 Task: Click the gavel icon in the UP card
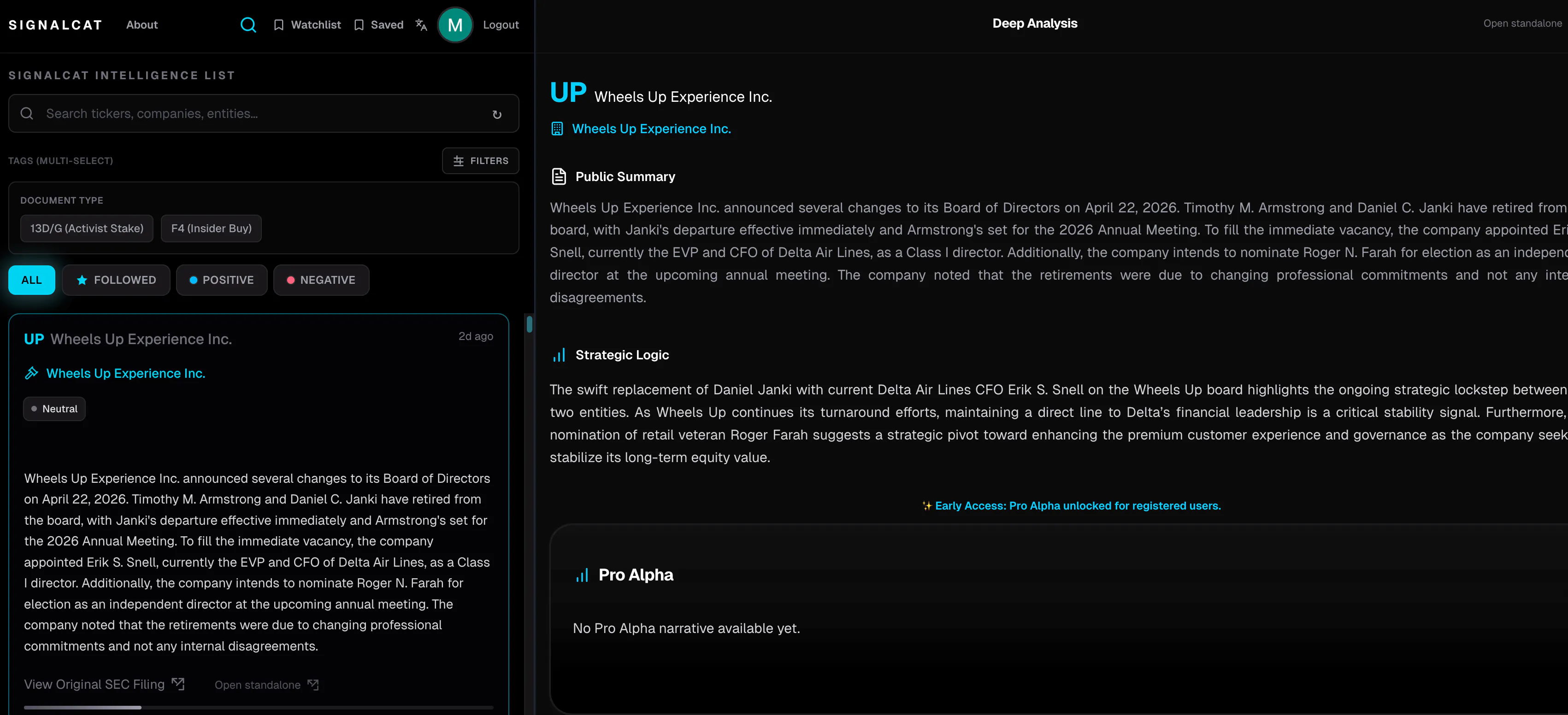(32, 373)
